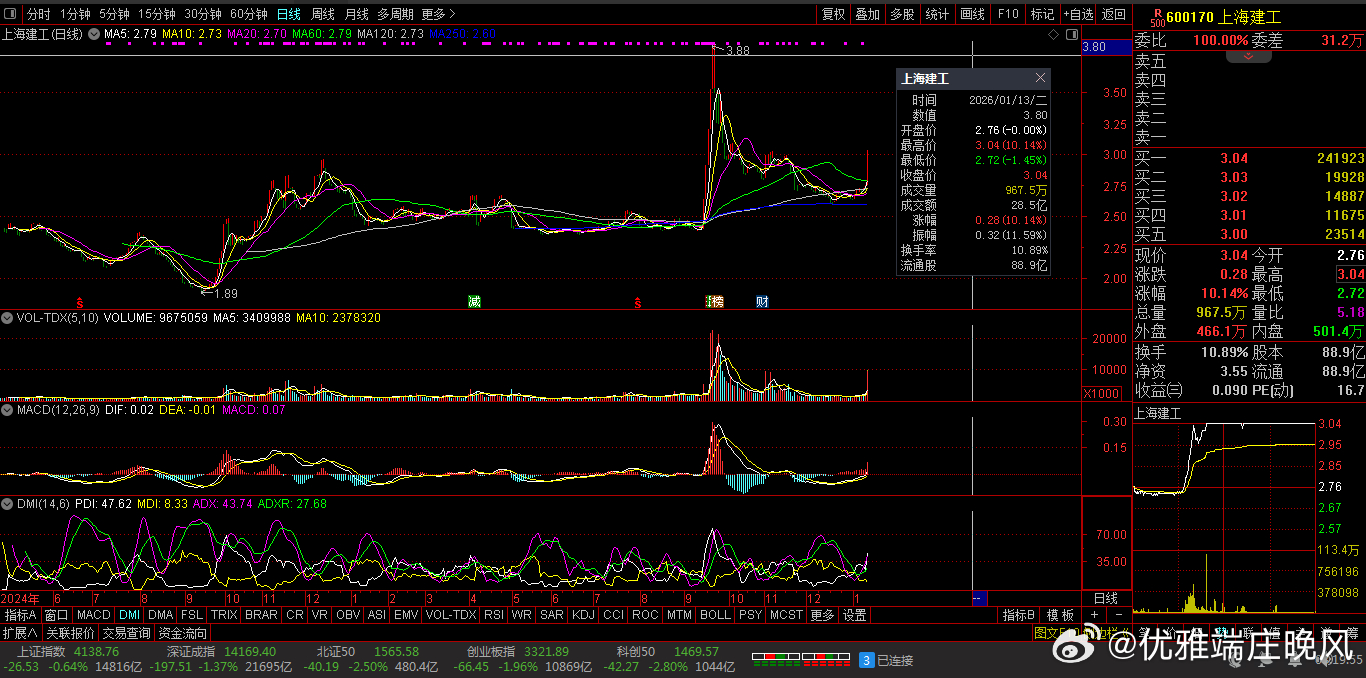Click the red 财 marker on chart
Screen dimensions: 1366x678
coord(762,301)
